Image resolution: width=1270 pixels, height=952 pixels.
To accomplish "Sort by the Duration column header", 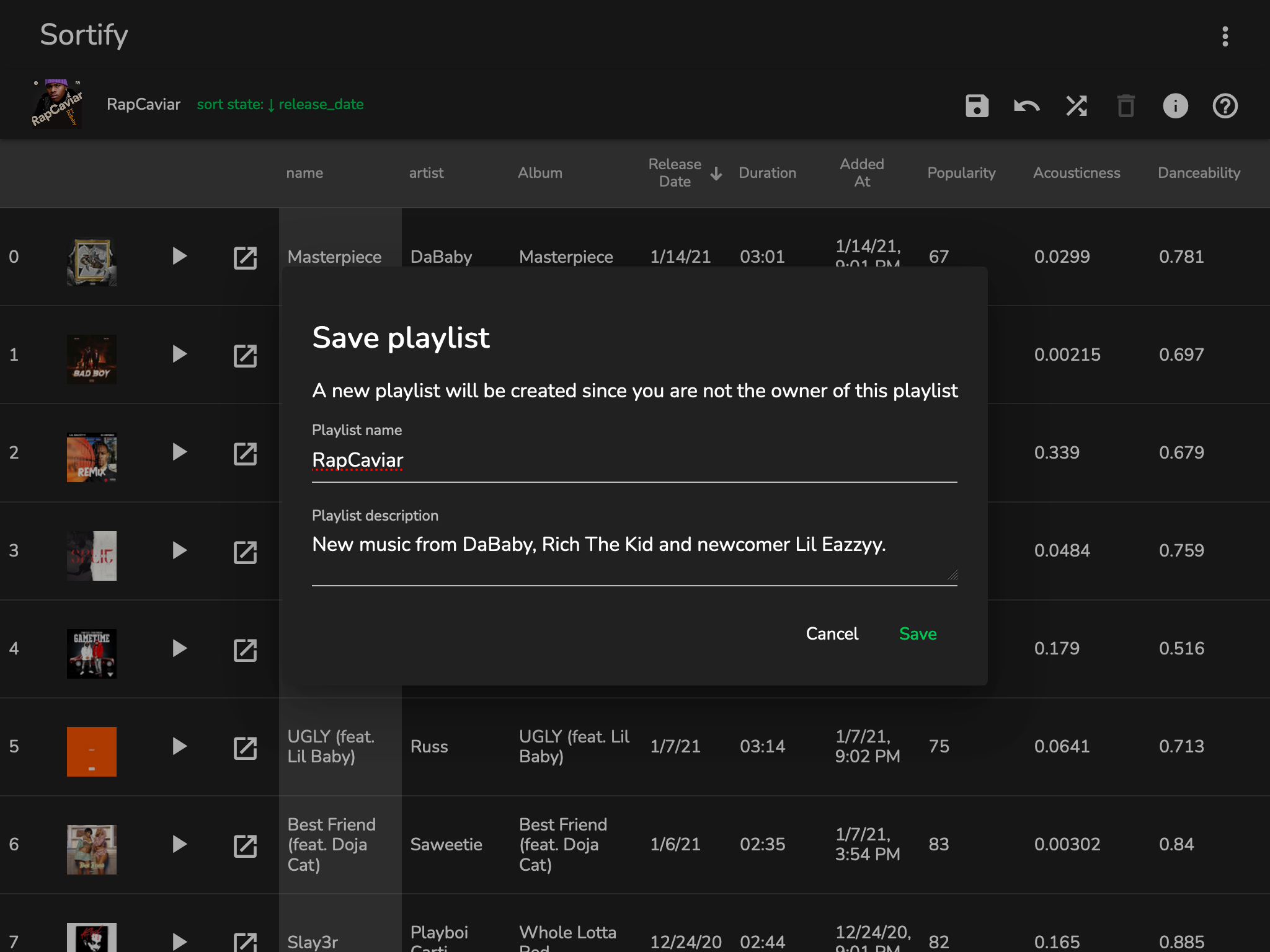I will point(767,173).
